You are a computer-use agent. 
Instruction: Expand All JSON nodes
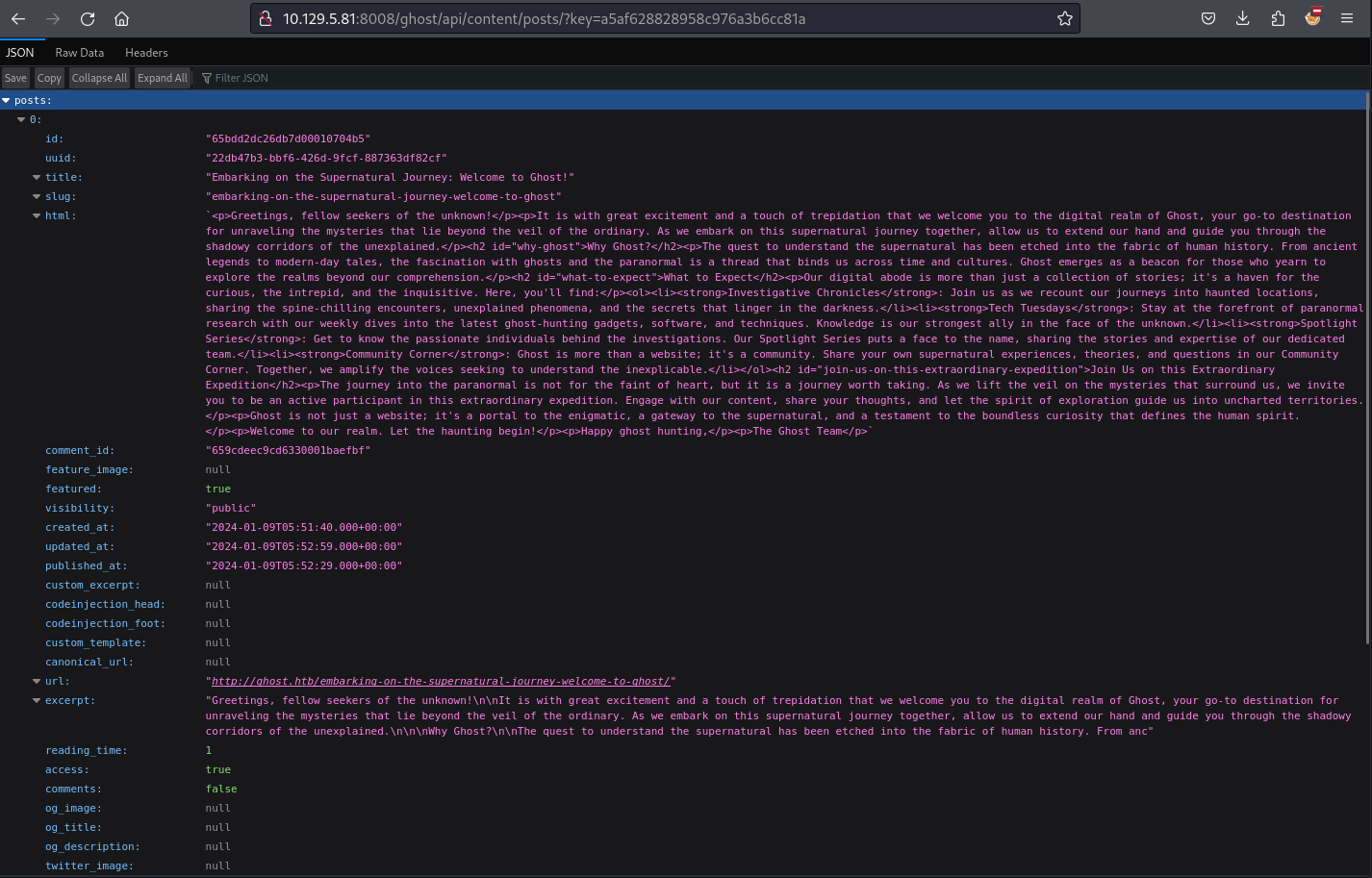(x=162, y=78)
